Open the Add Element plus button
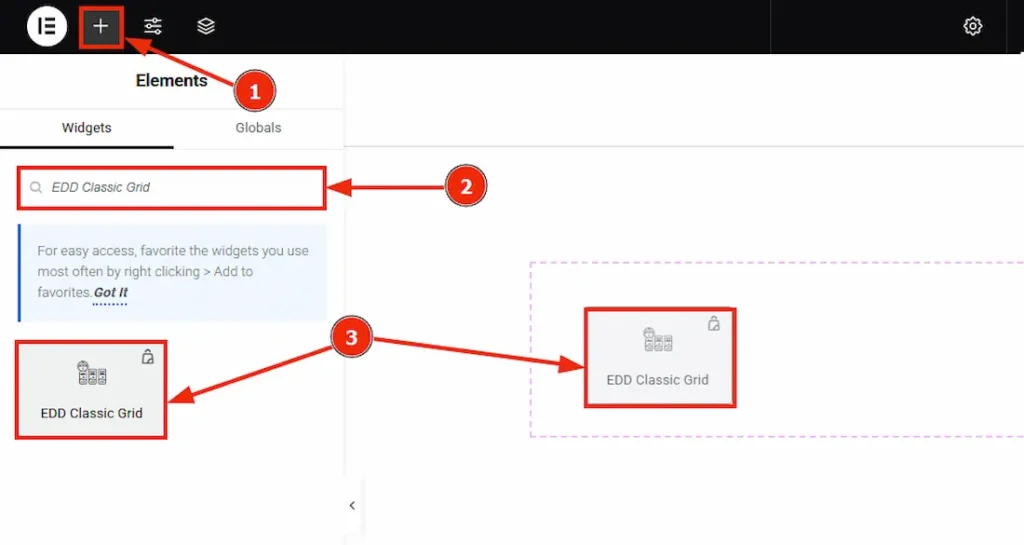Screen dimensions: 1024x545 tap(101, 27)
